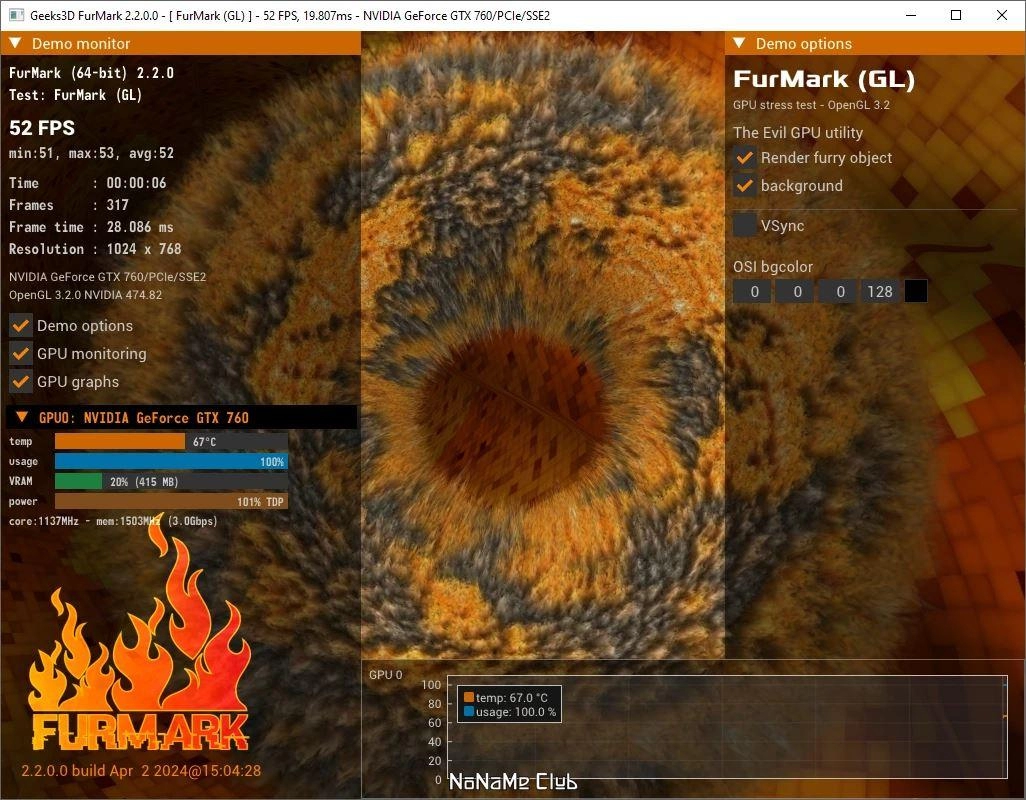Minimize the FurMark window

910,15
